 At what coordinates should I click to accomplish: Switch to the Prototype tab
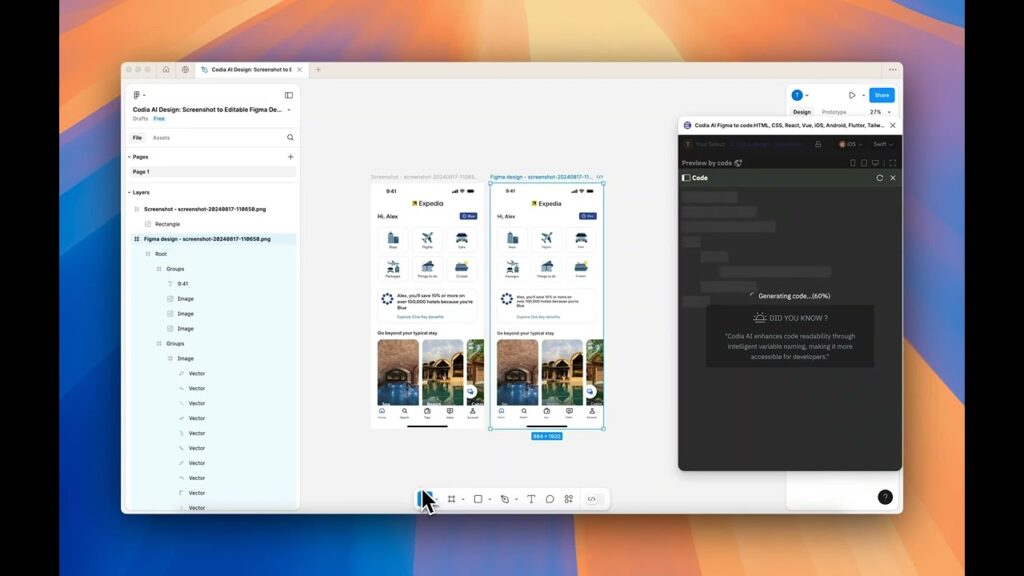click(834, 112)
